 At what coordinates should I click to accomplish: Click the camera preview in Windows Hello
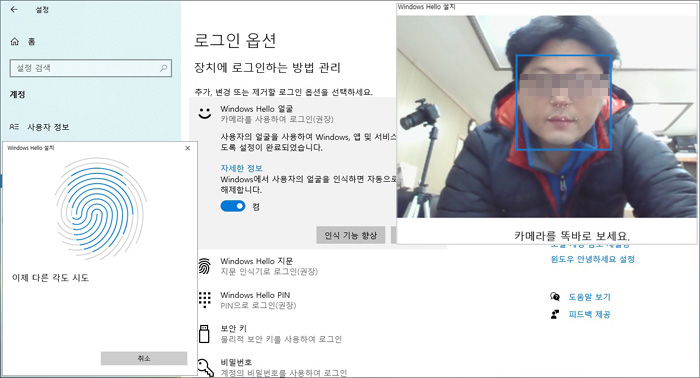click(546, 116)
